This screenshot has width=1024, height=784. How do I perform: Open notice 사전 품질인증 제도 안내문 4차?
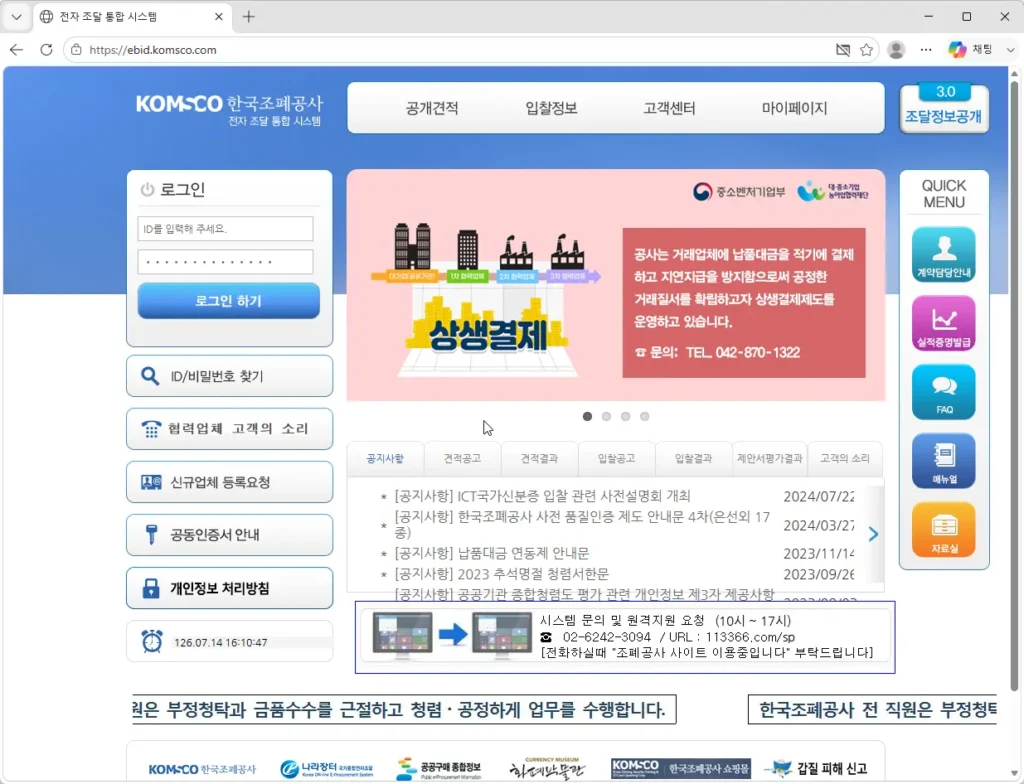coord(582,525)
